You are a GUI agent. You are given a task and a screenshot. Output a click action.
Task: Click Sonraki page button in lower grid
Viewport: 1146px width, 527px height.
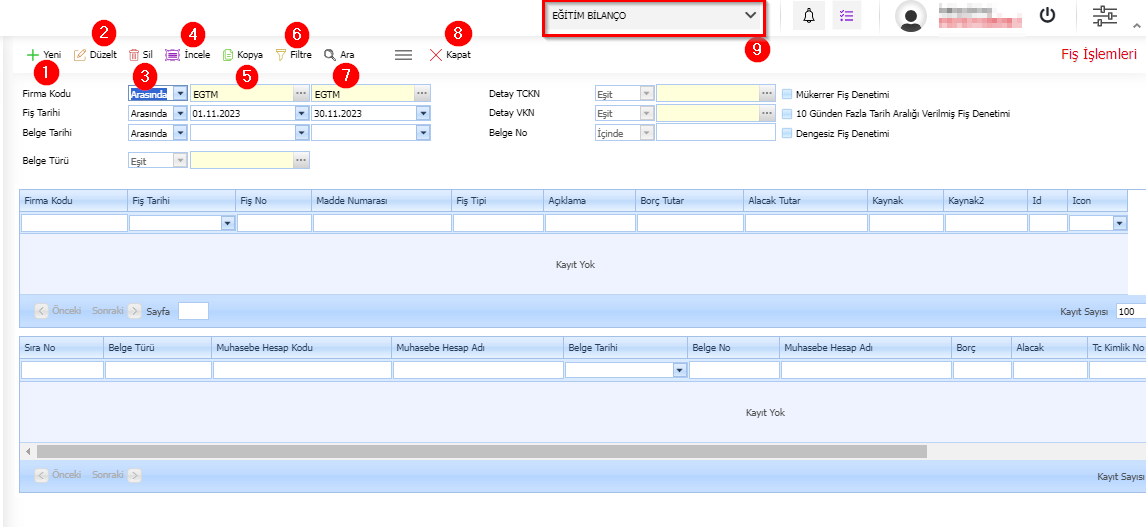[116, 475]
